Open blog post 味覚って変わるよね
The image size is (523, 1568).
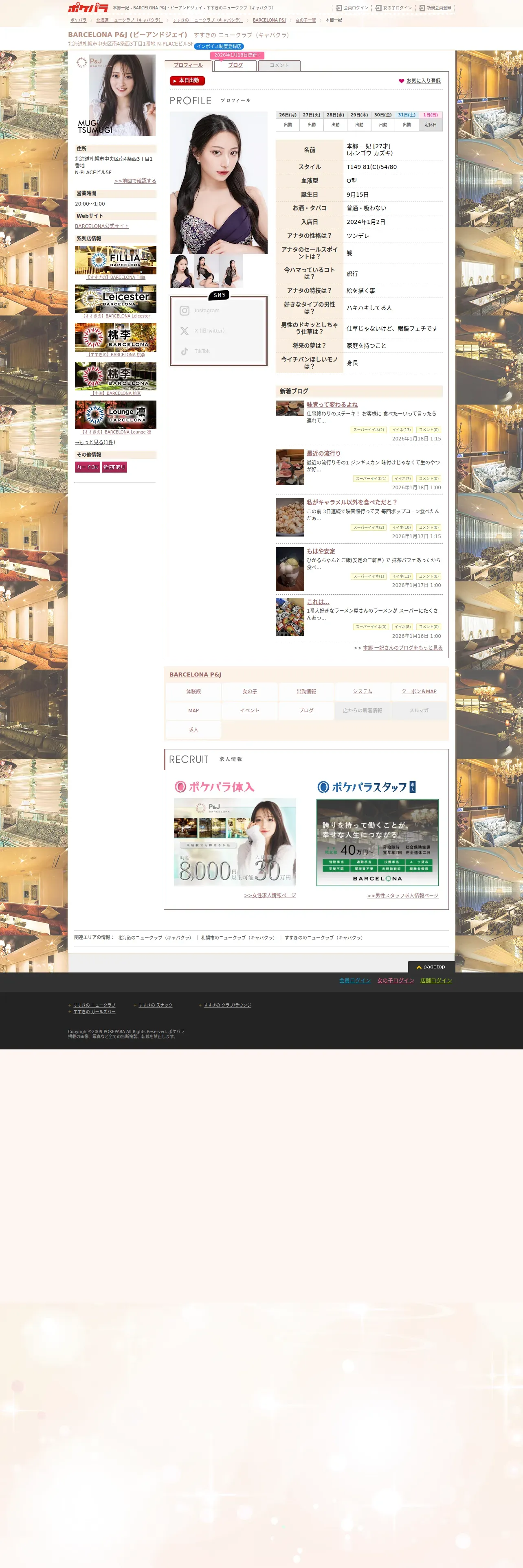pos(332,404)
